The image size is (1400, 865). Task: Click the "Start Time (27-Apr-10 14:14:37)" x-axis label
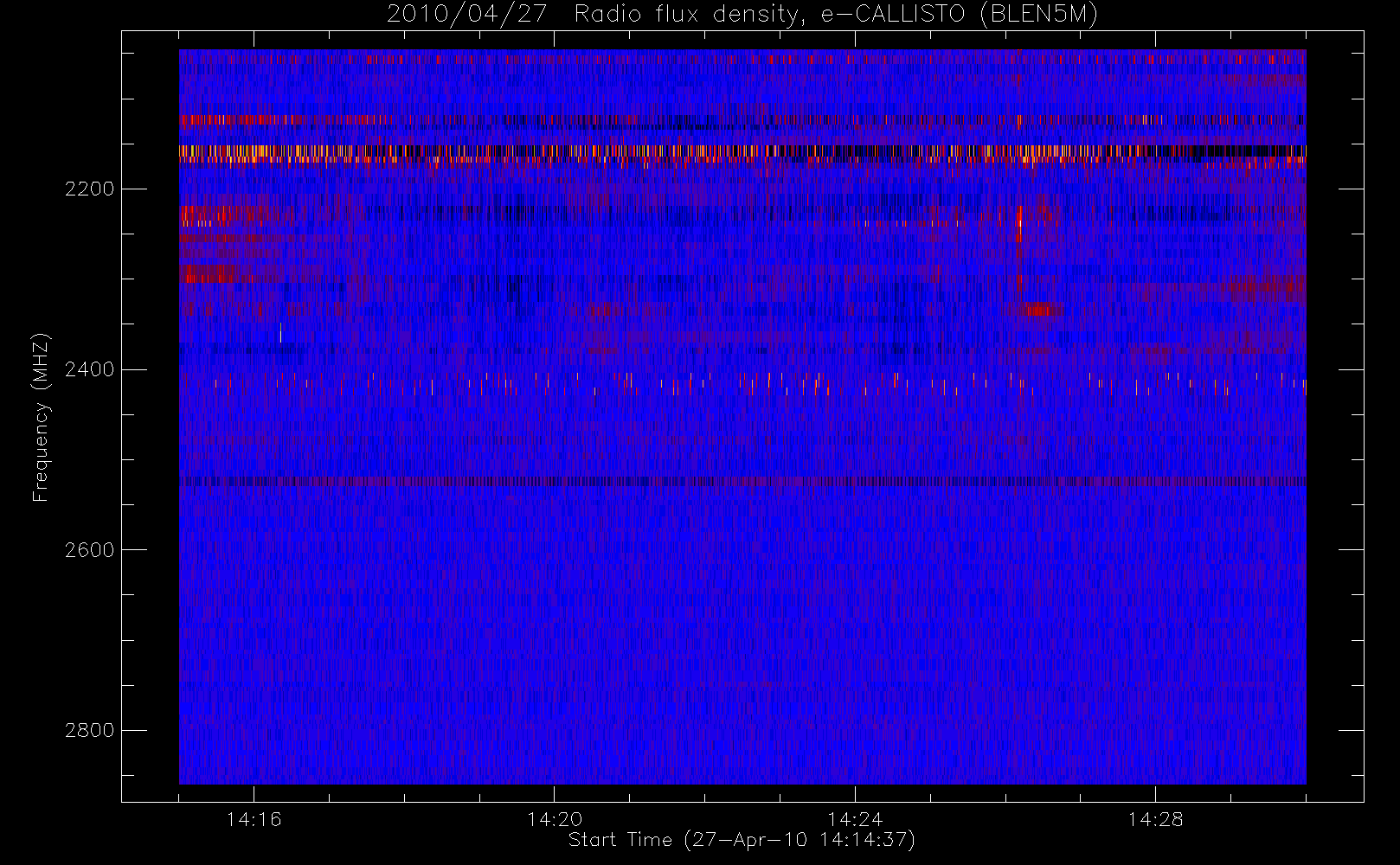point(742,840)
